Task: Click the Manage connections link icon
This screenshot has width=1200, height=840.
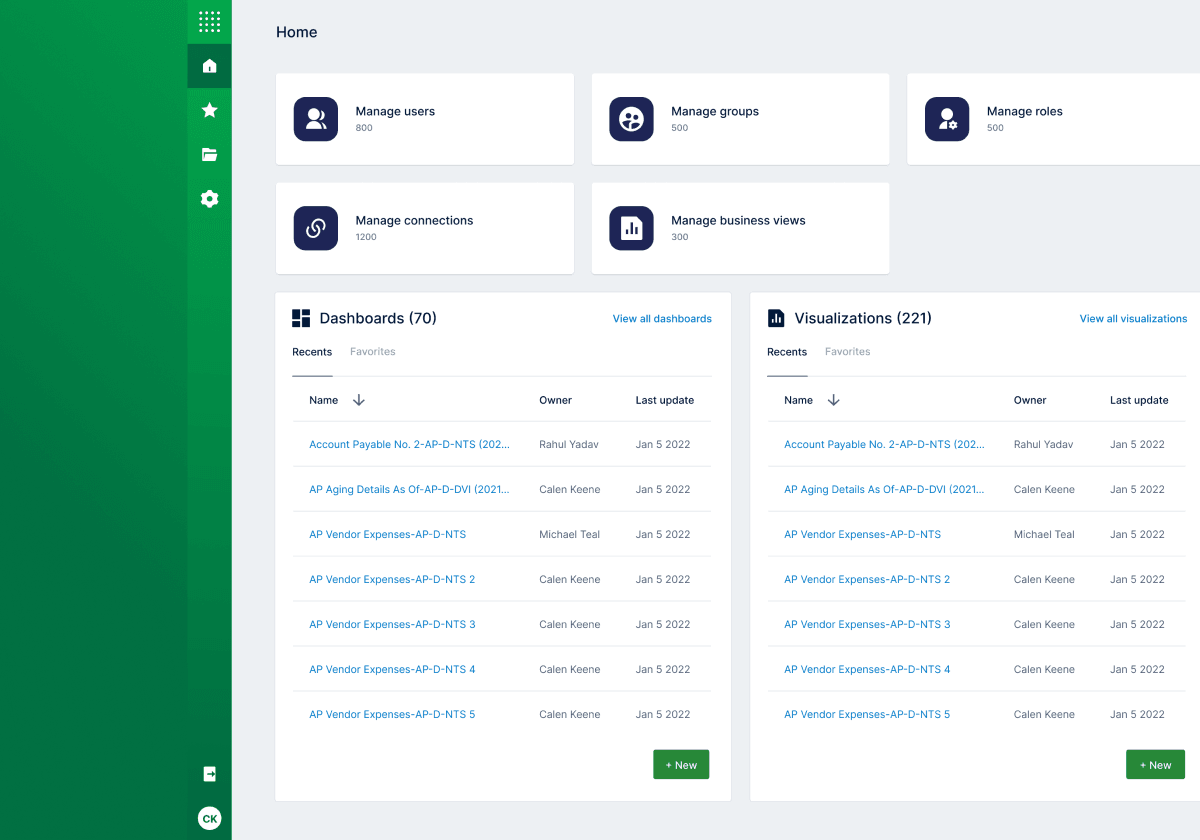Action: pyautogui.click(x=316, y=228)
